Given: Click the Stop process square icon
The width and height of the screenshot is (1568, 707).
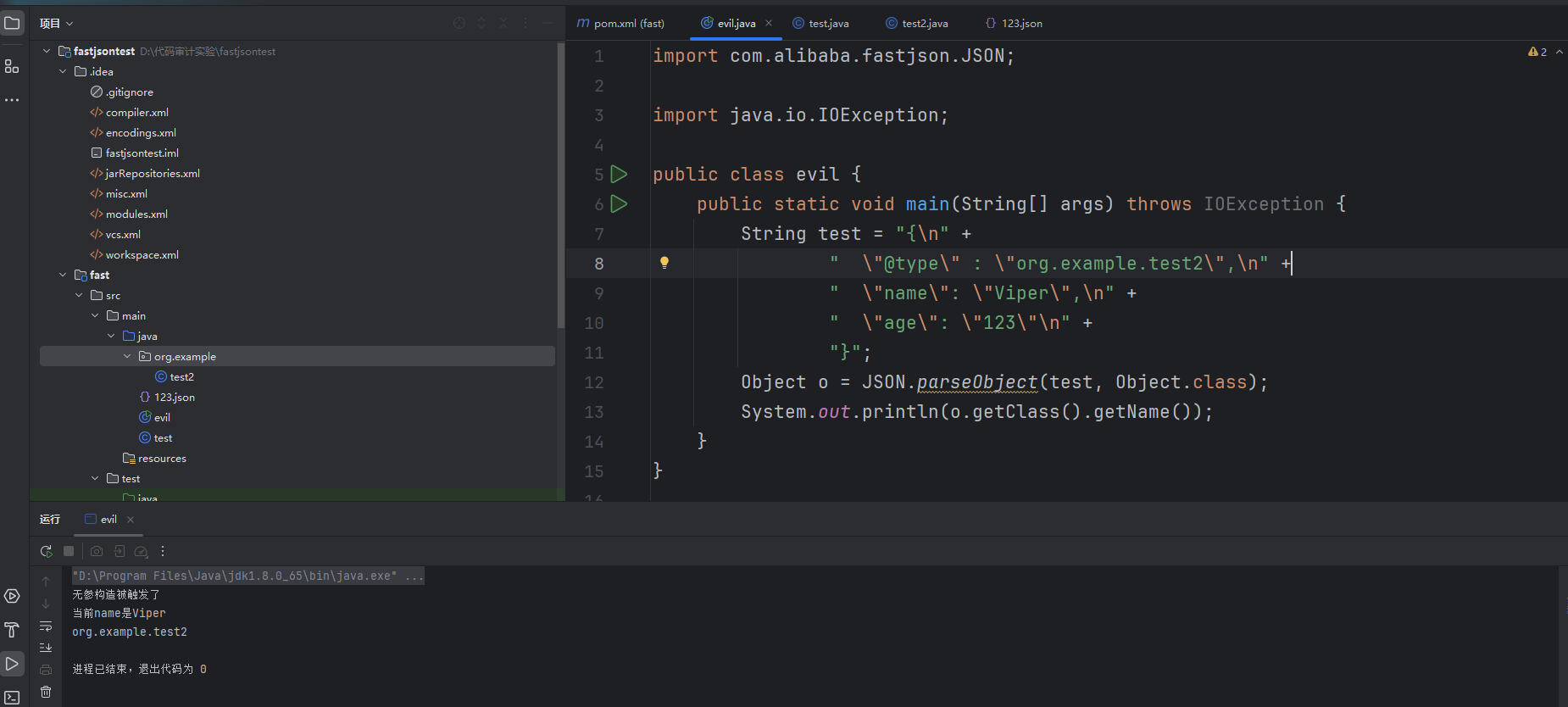Looking at the screenshot, I should [69, 551].
